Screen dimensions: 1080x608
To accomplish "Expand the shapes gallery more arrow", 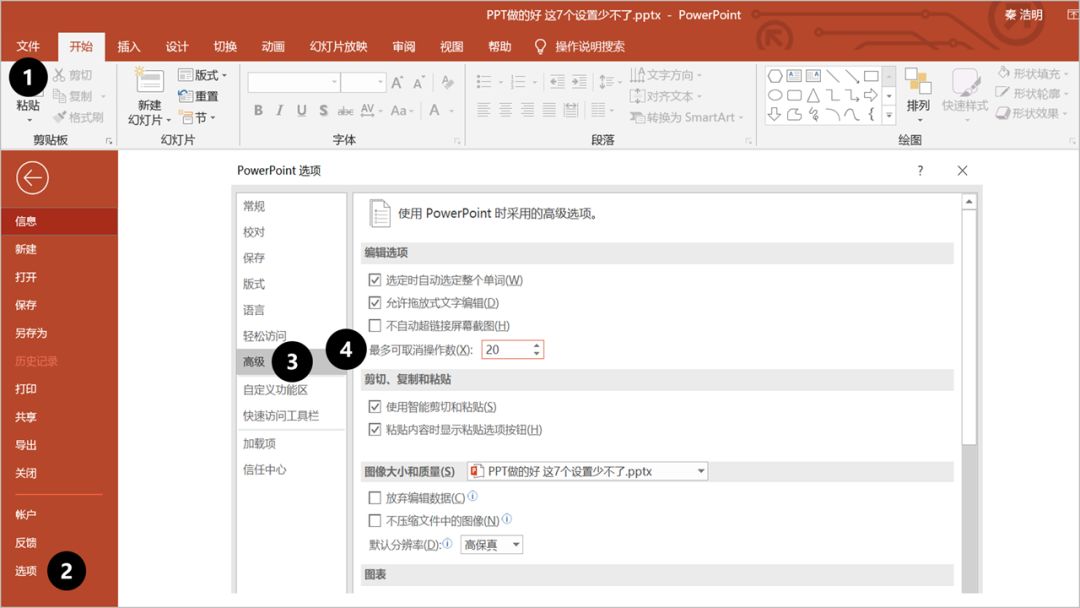I will [x=889, y=116].
